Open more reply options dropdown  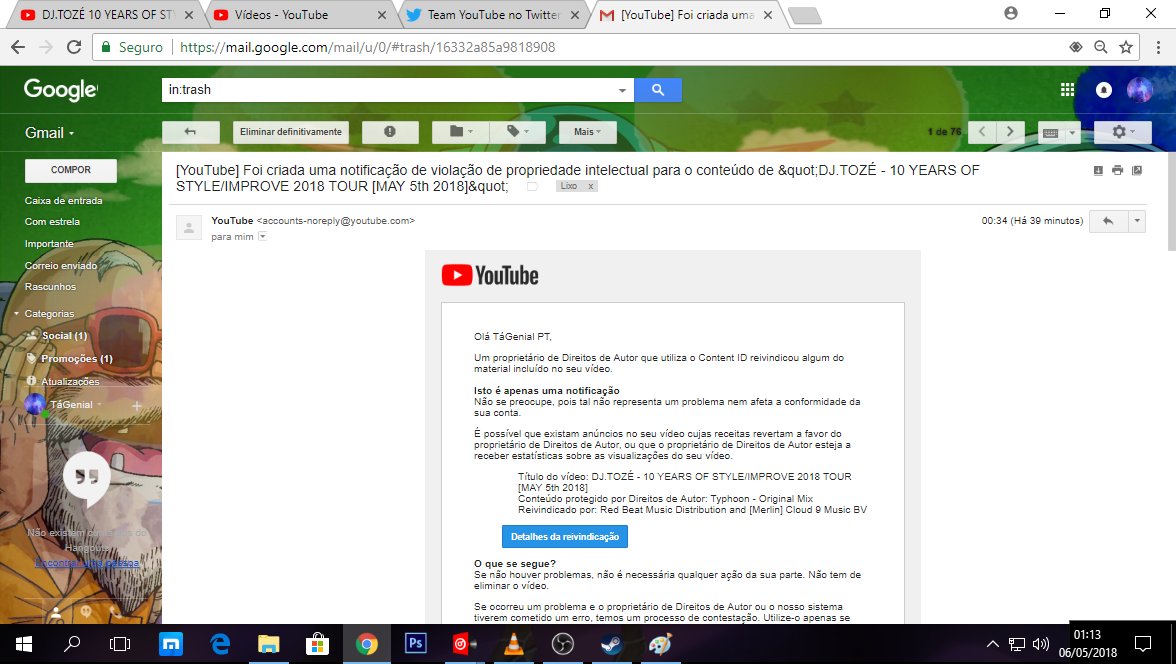point(1137,221)
